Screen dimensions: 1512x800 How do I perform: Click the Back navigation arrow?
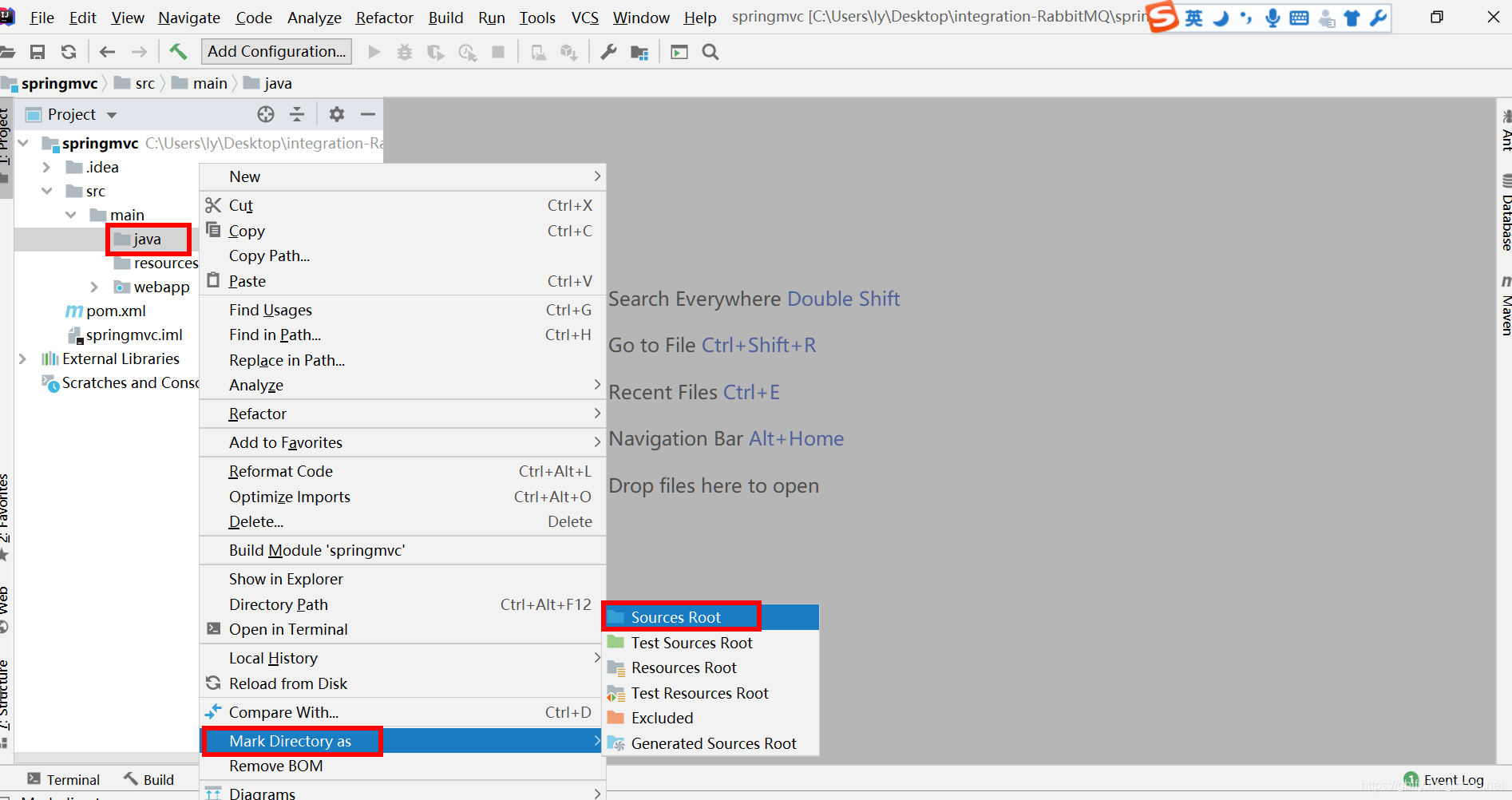point(107,52)
